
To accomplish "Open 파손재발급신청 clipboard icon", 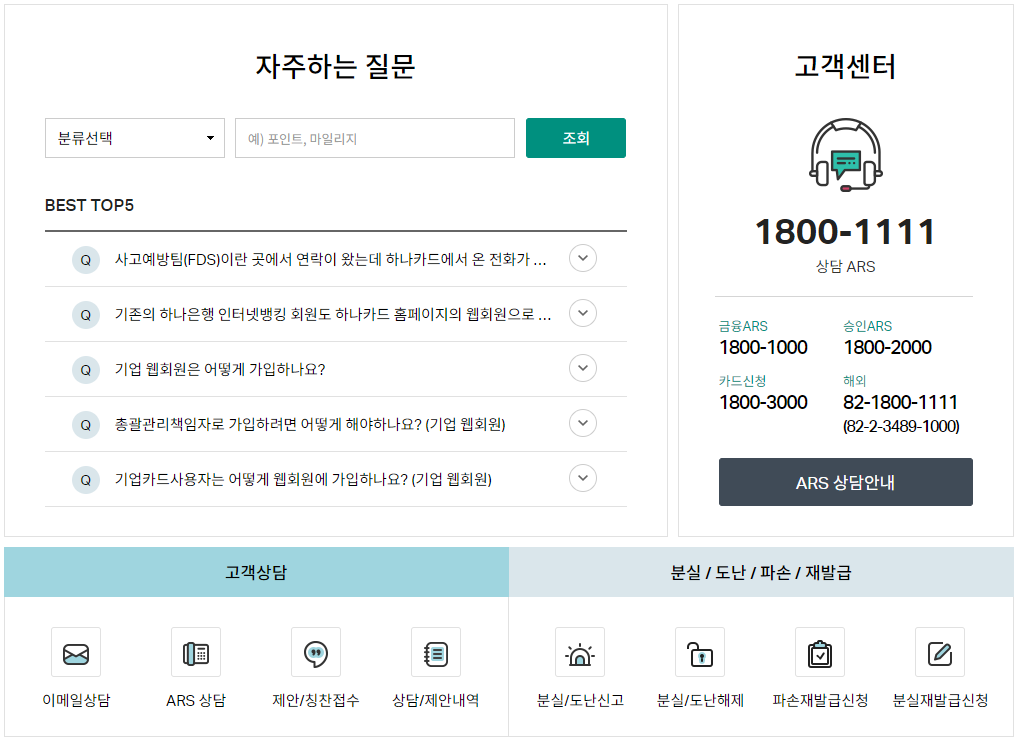I will pyautogui.click(x=819, y=652).
